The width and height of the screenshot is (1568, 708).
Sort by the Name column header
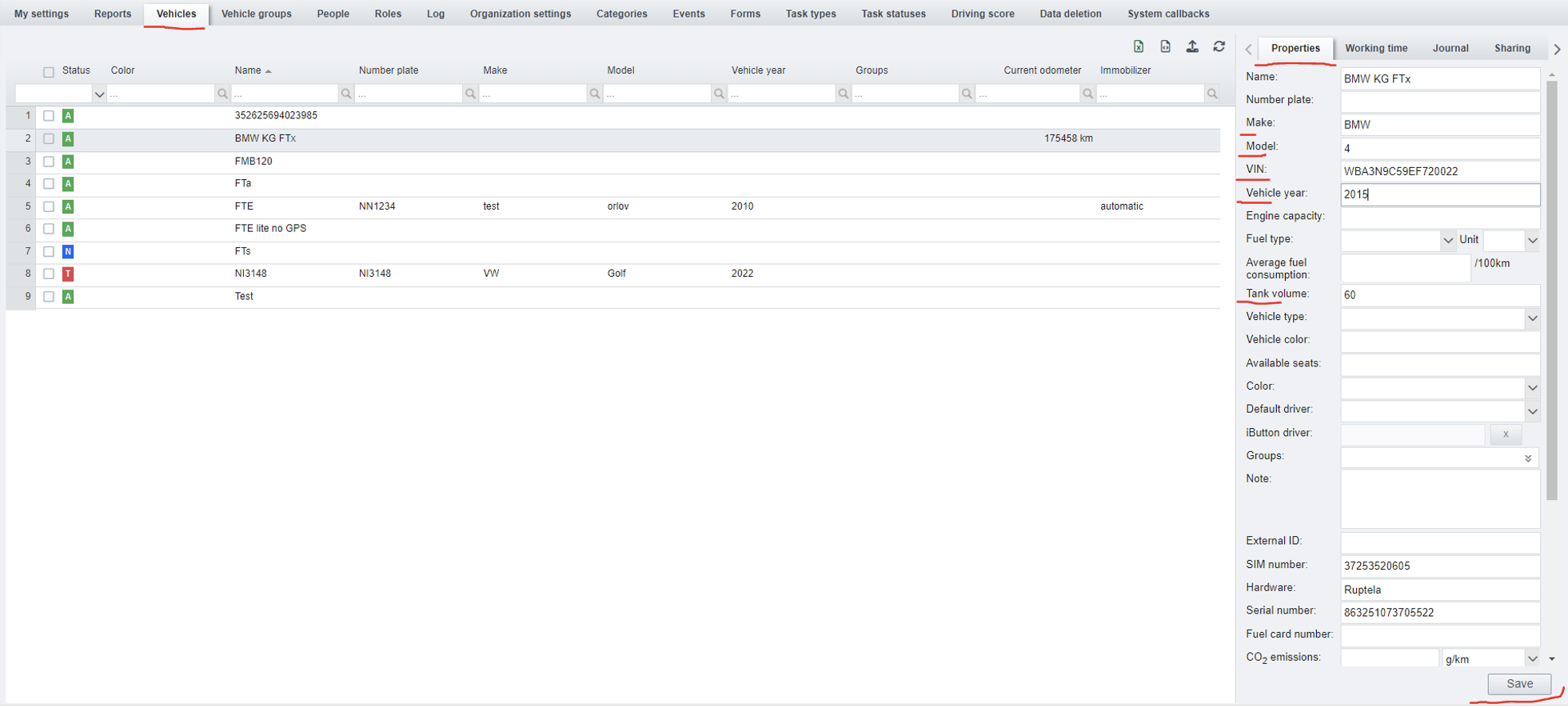click(x=248, y=70)
